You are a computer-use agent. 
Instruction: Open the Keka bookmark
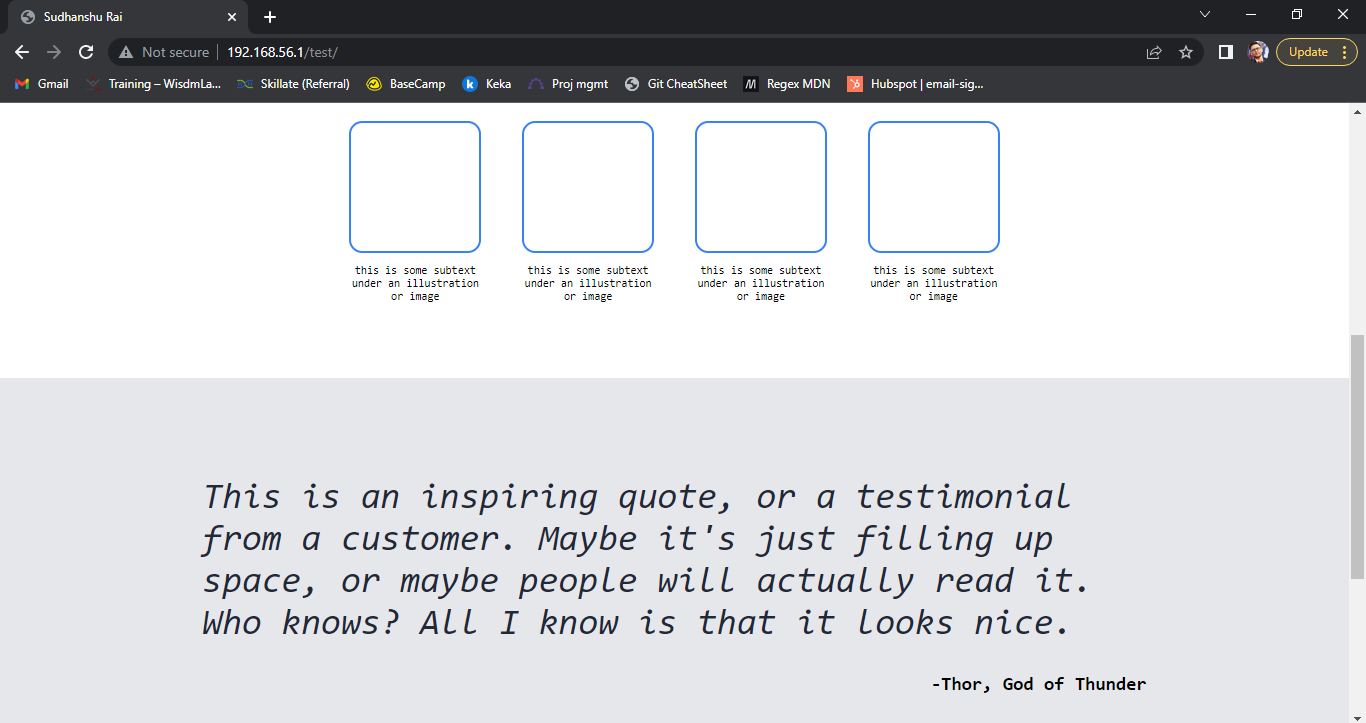487,84
